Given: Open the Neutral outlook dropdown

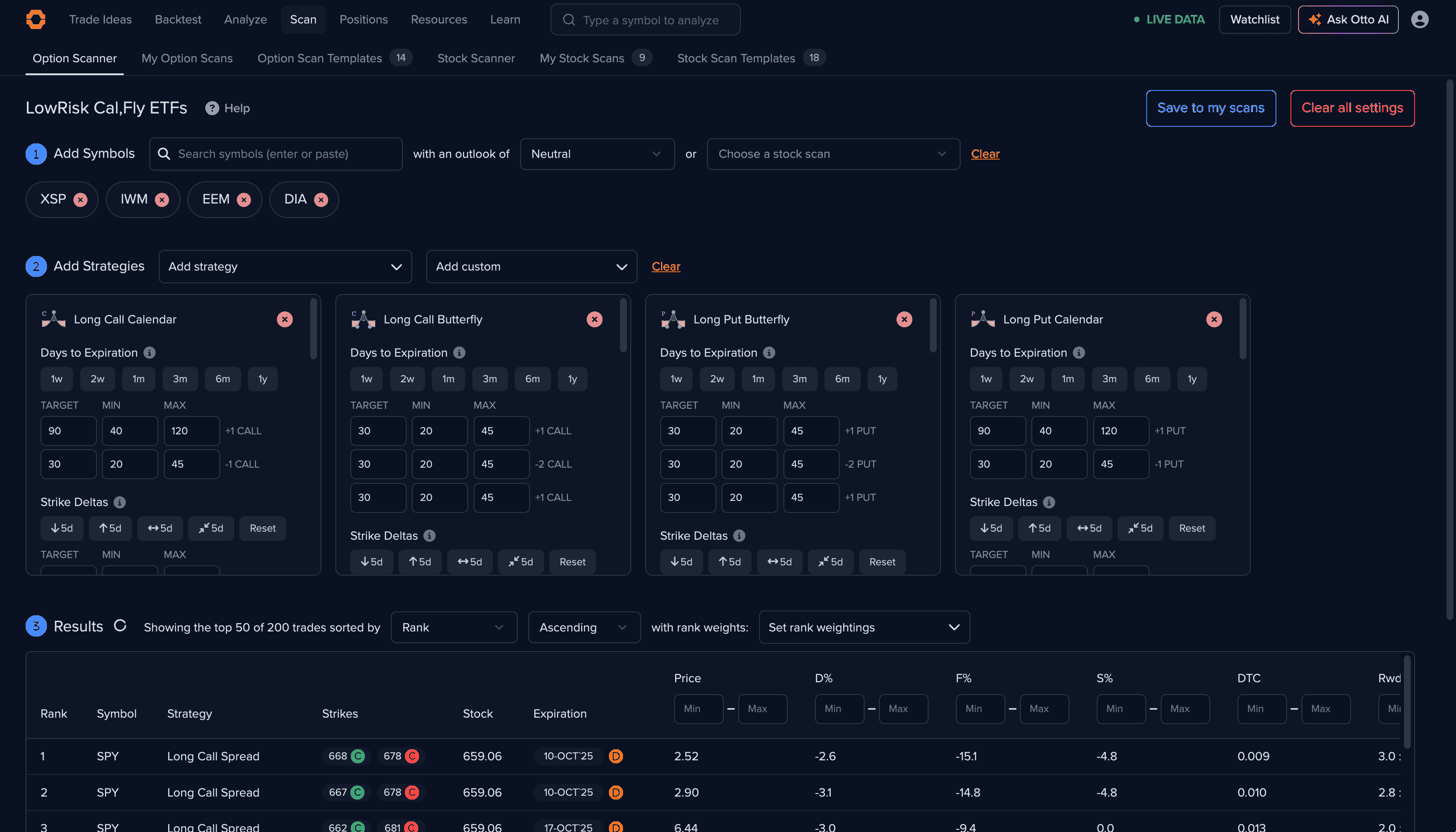Looking at the screenshot, I should click(597, 154).
